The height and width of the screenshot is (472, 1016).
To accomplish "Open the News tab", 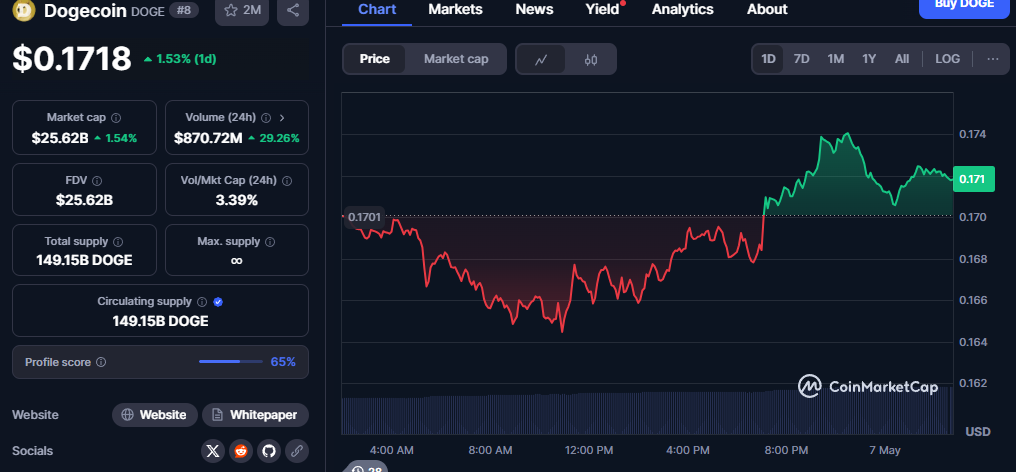I will coord(534,10).
